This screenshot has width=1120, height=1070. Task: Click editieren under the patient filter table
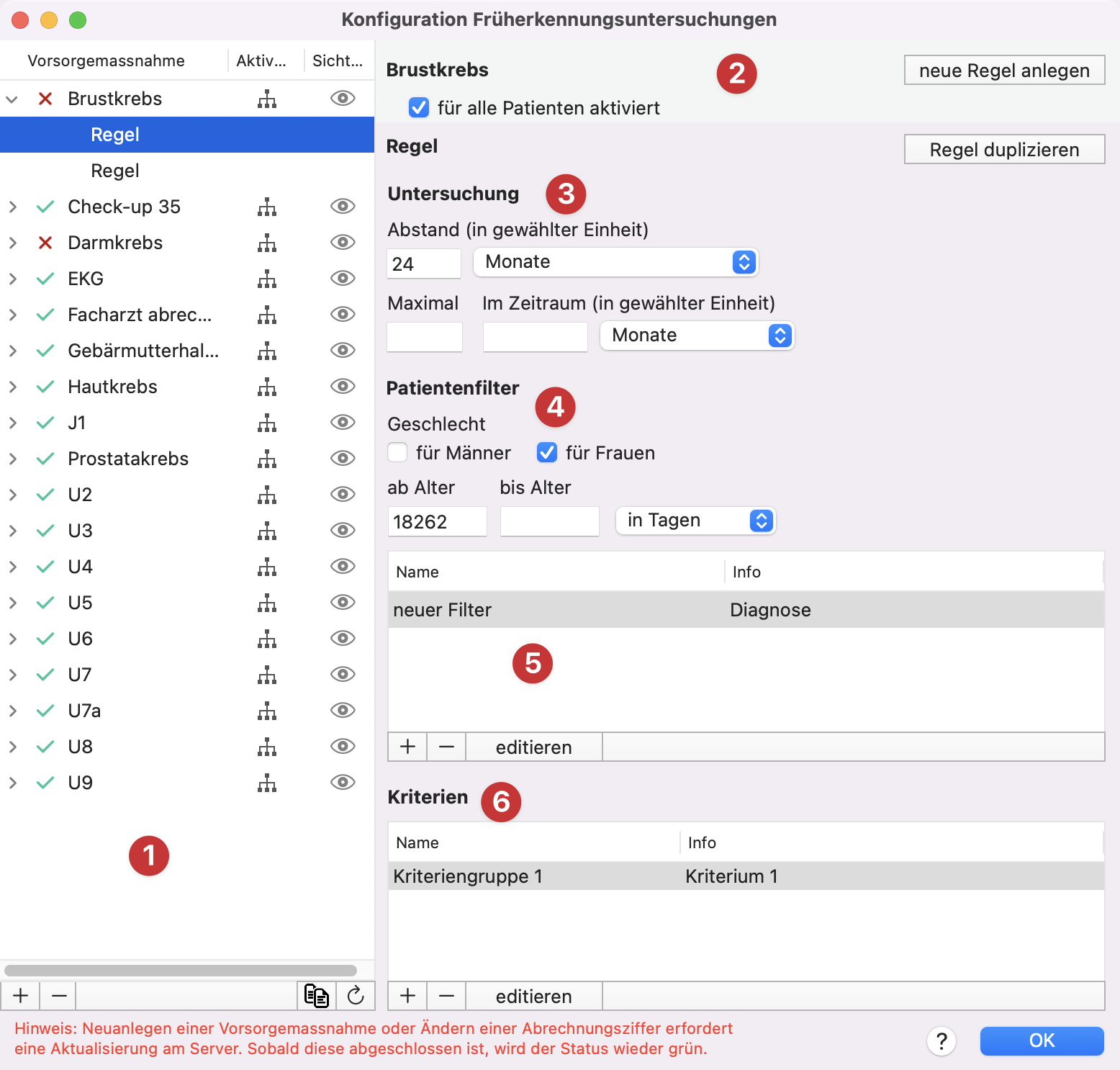534,747
